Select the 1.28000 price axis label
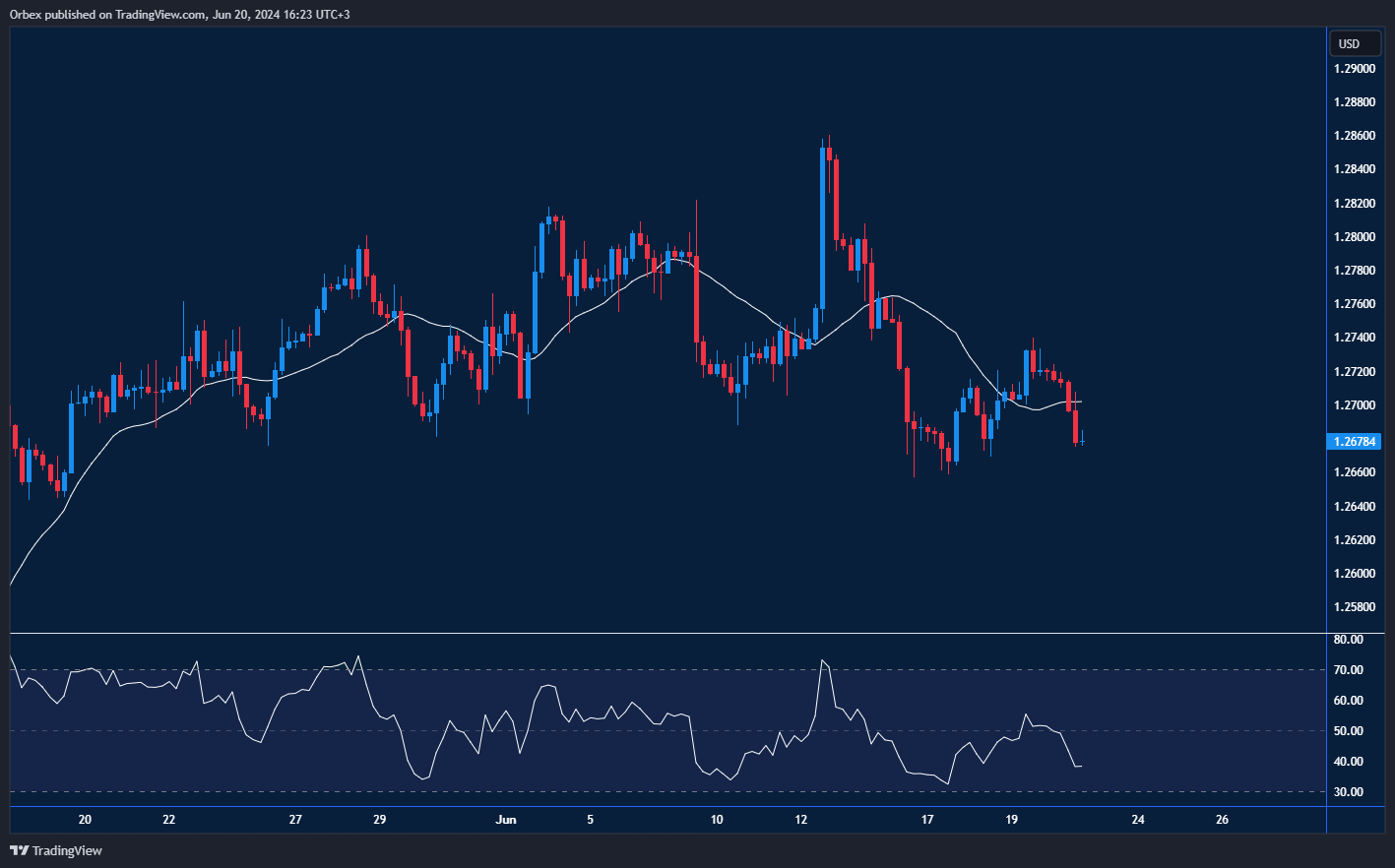 pos(1355,237)
